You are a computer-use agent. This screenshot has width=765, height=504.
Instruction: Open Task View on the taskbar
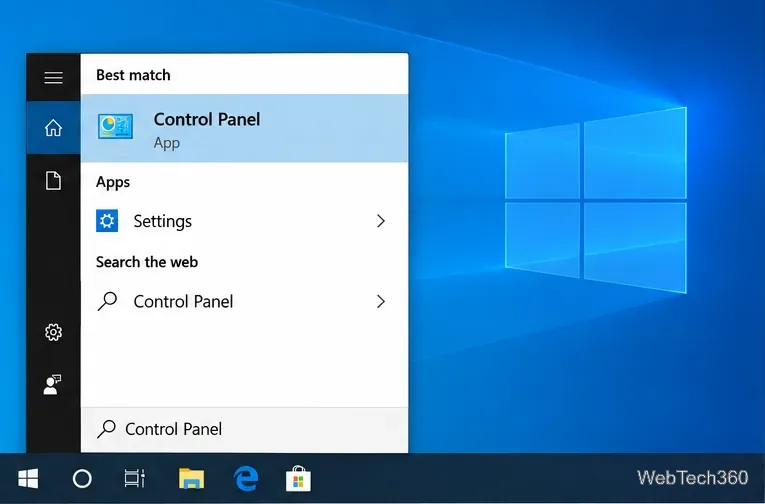click(x=134, y=479)
